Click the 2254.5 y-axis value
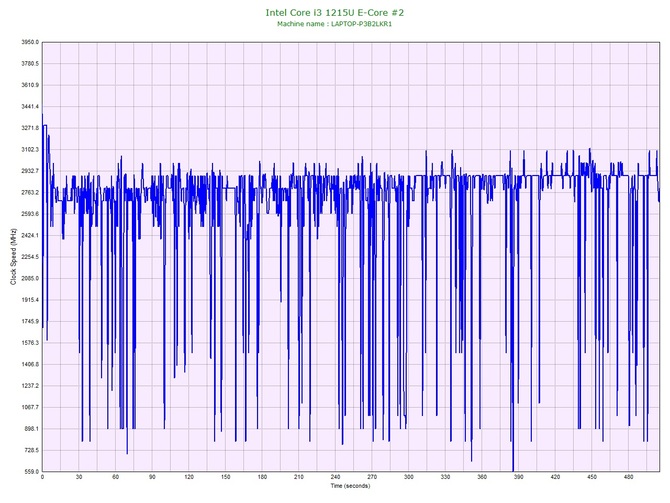Image resolution: width=670 pixels, height=503 pixels. tap(30, 257)
